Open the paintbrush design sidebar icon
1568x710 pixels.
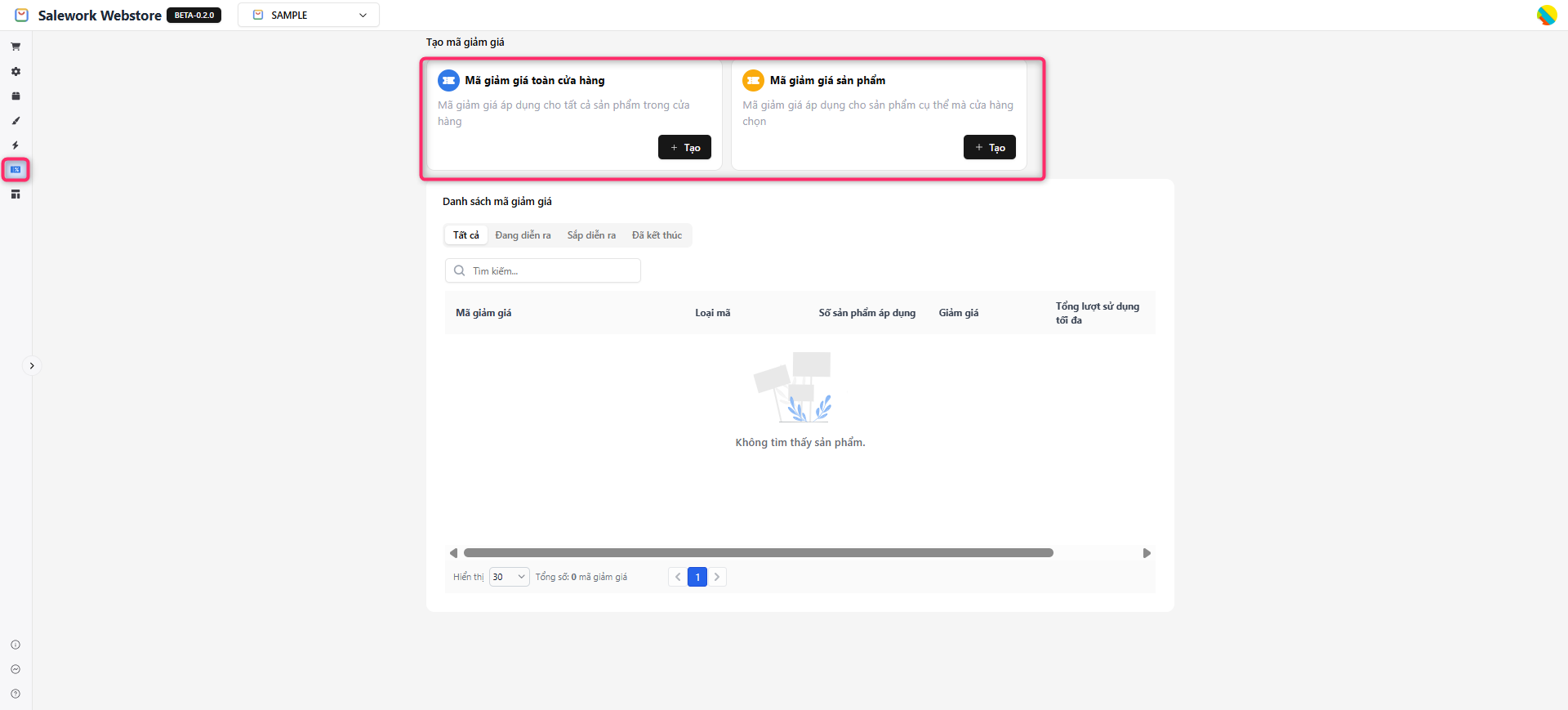(16, 121)
